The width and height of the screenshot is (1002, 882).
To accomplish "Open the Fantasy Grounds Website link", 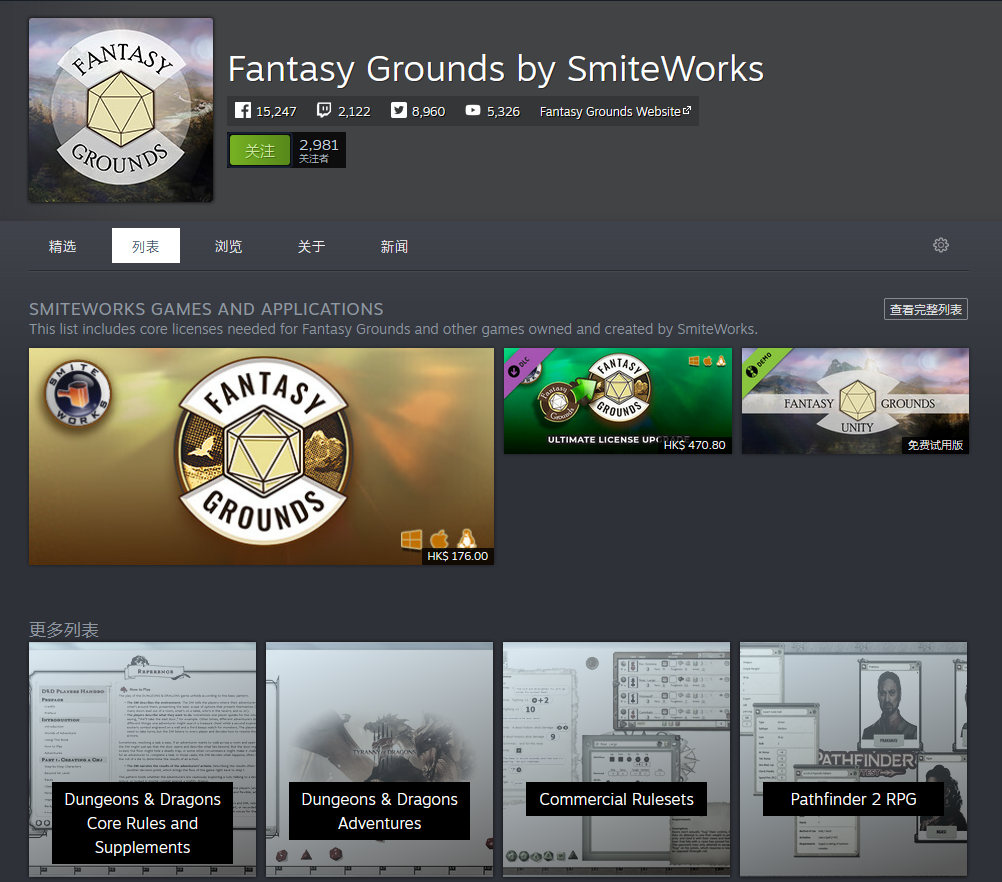I will point(615,111).
